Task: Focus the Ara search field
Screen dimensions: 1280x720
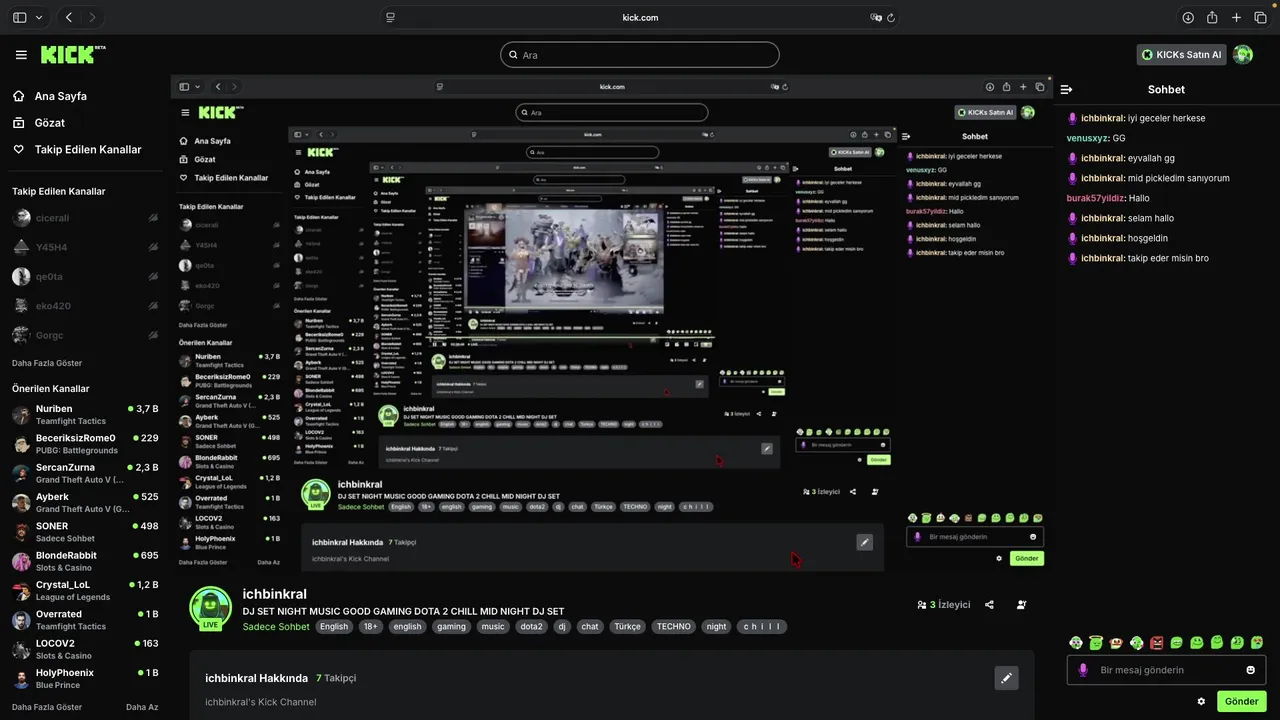Action: (640, 55)
